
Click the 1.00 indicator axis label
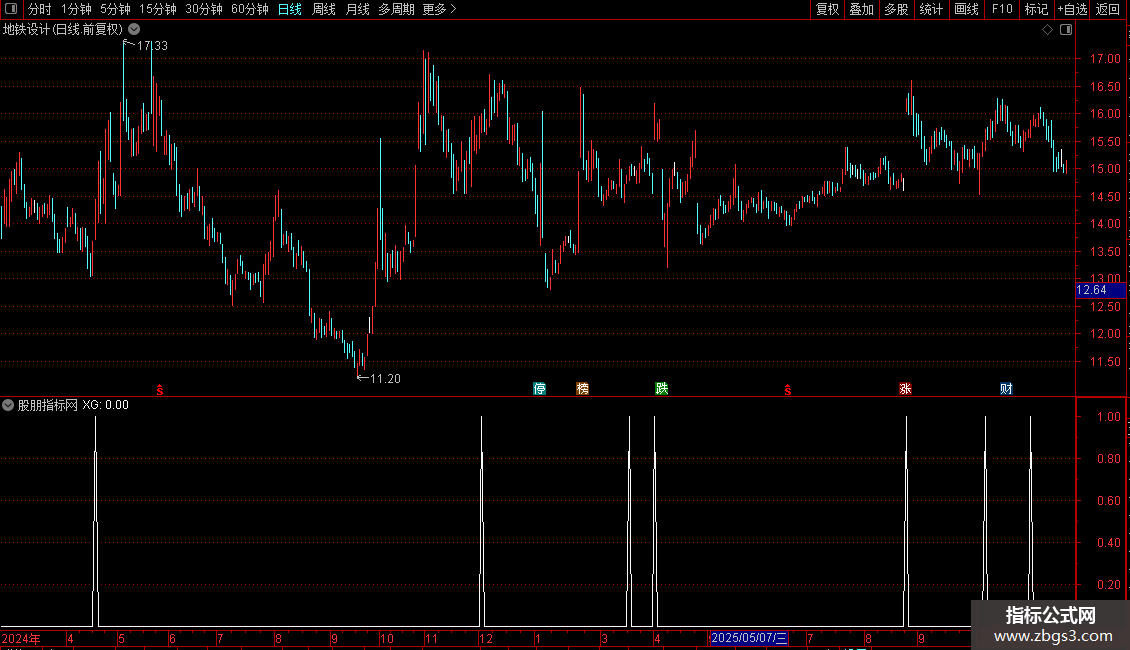(x=1108, y=417)
